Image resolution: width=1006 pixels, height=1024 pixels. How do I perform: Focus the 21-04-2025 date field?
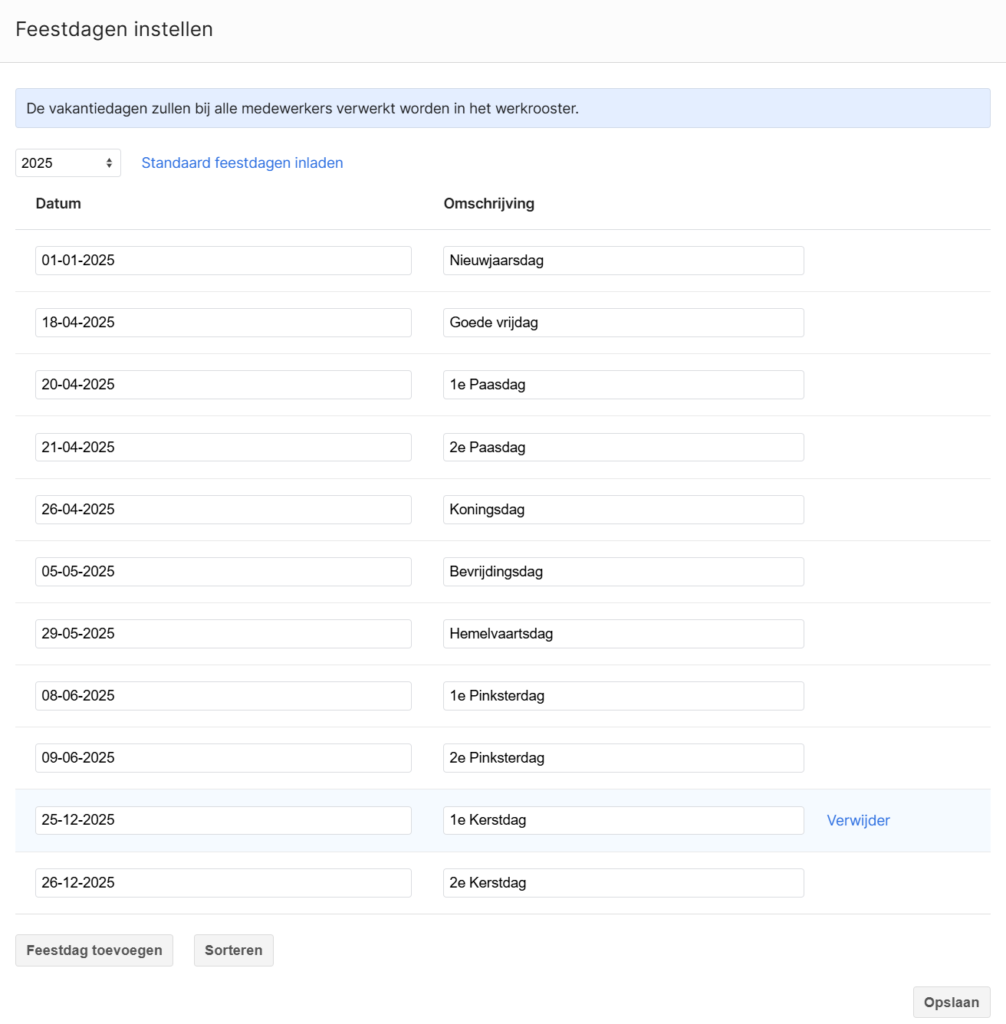pos(223,447)
